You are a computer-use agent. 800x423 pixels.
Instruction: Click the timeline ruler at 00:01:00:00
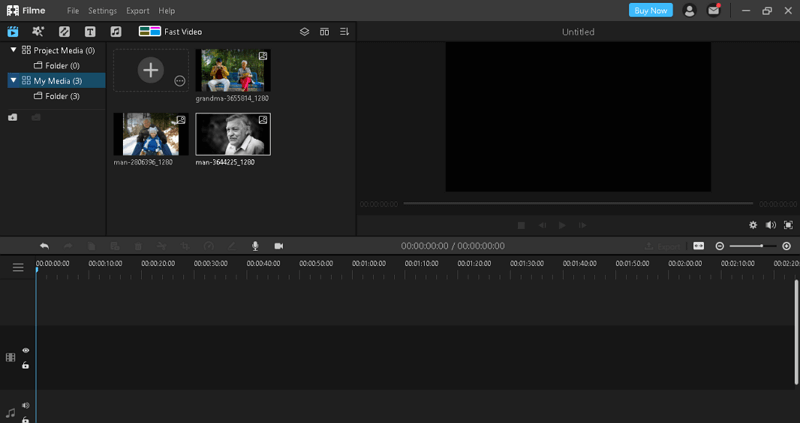[369, 264]
